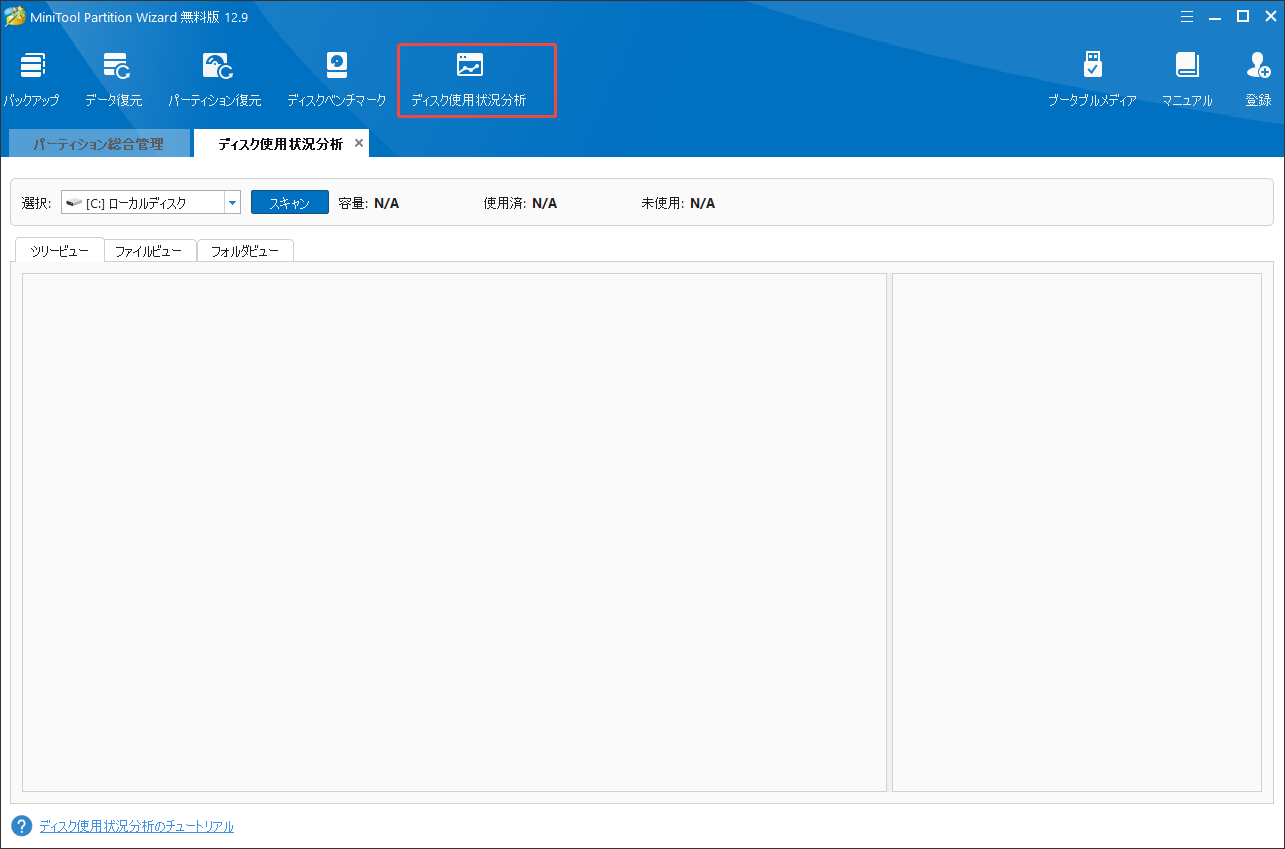
Task: Select the ディスク使用状況分析 tab
Action: (x=280, y=144)
